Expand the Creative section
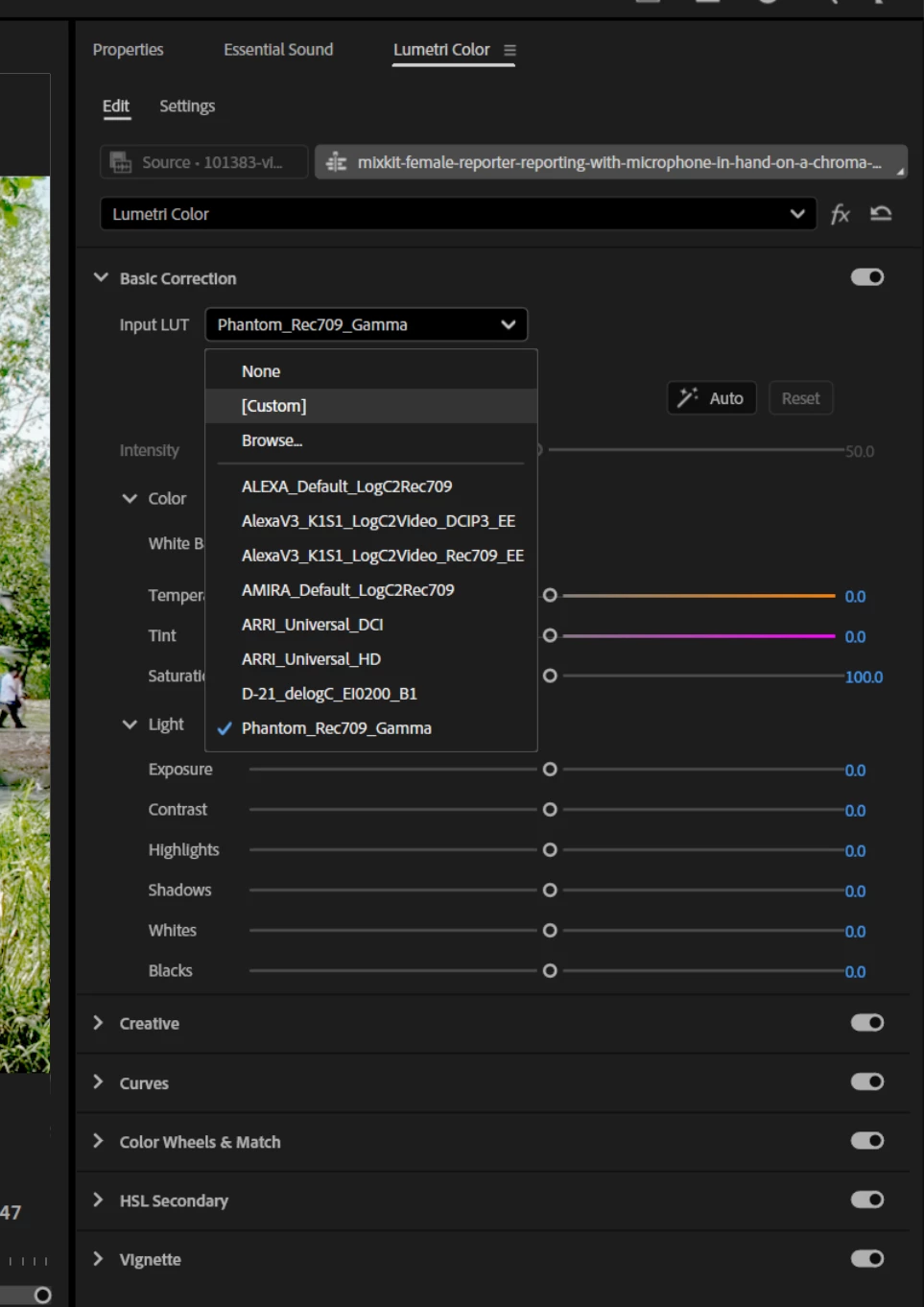924x1307 pixels. click(98, 1023)
